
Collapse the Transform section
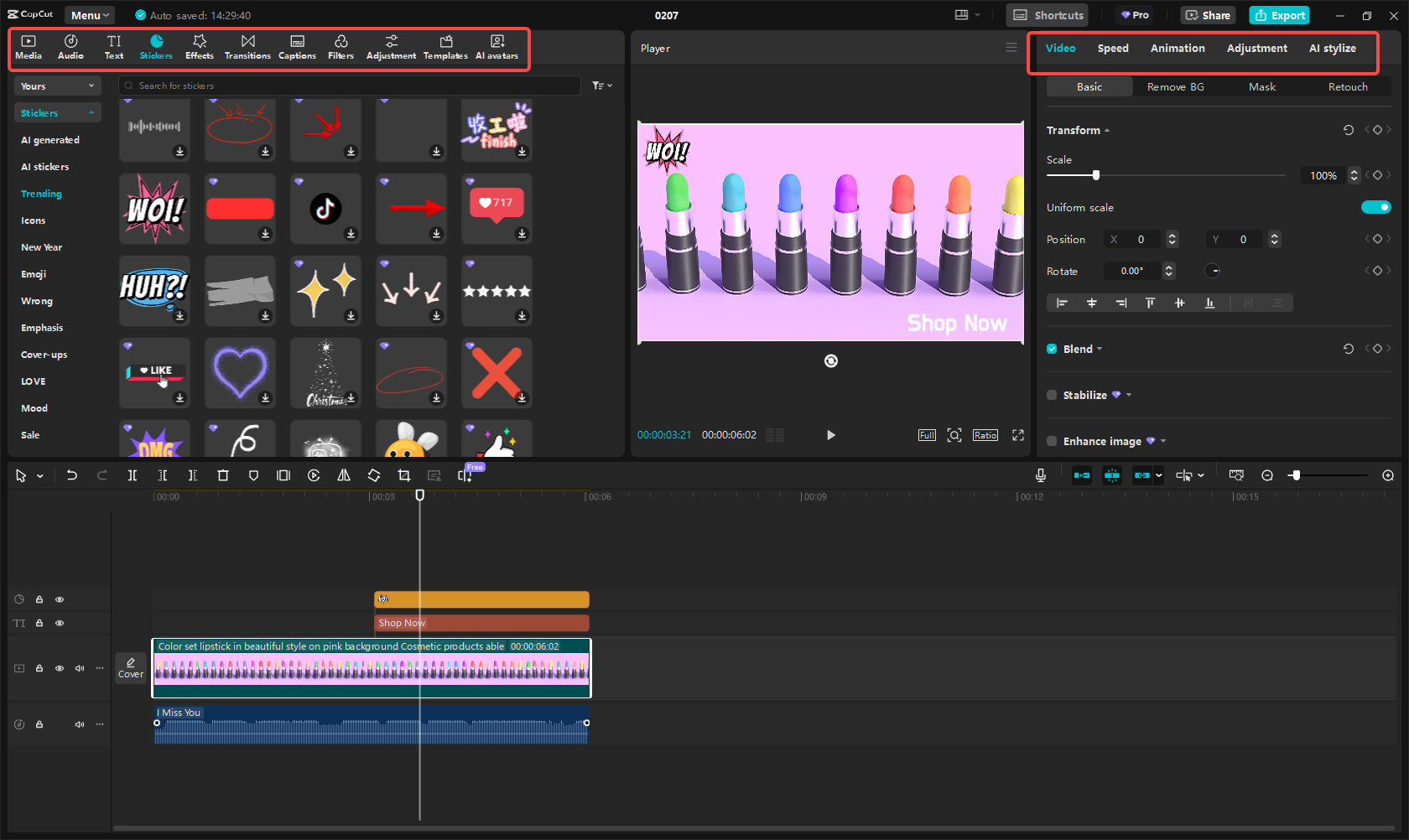(1107, 130)
